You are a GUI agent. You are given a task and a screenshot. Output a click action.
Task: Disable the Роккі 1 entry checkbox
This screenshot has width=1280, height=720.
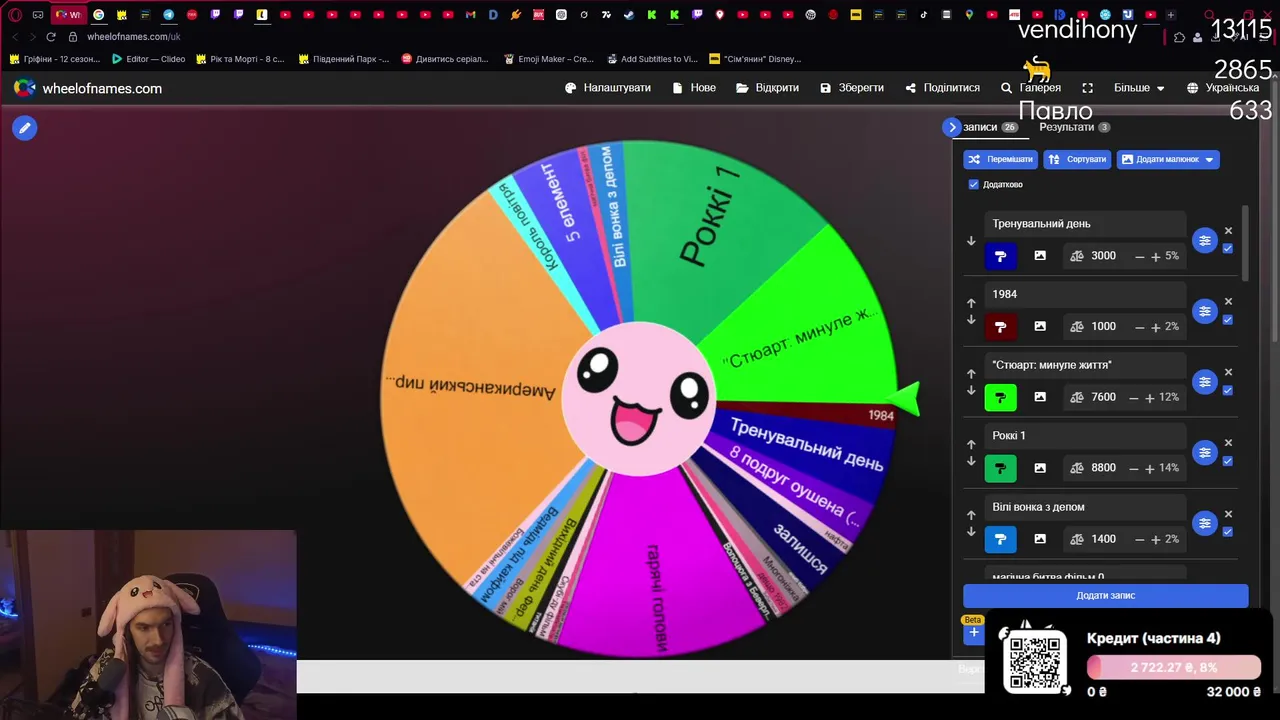[x=1228, y=461]
